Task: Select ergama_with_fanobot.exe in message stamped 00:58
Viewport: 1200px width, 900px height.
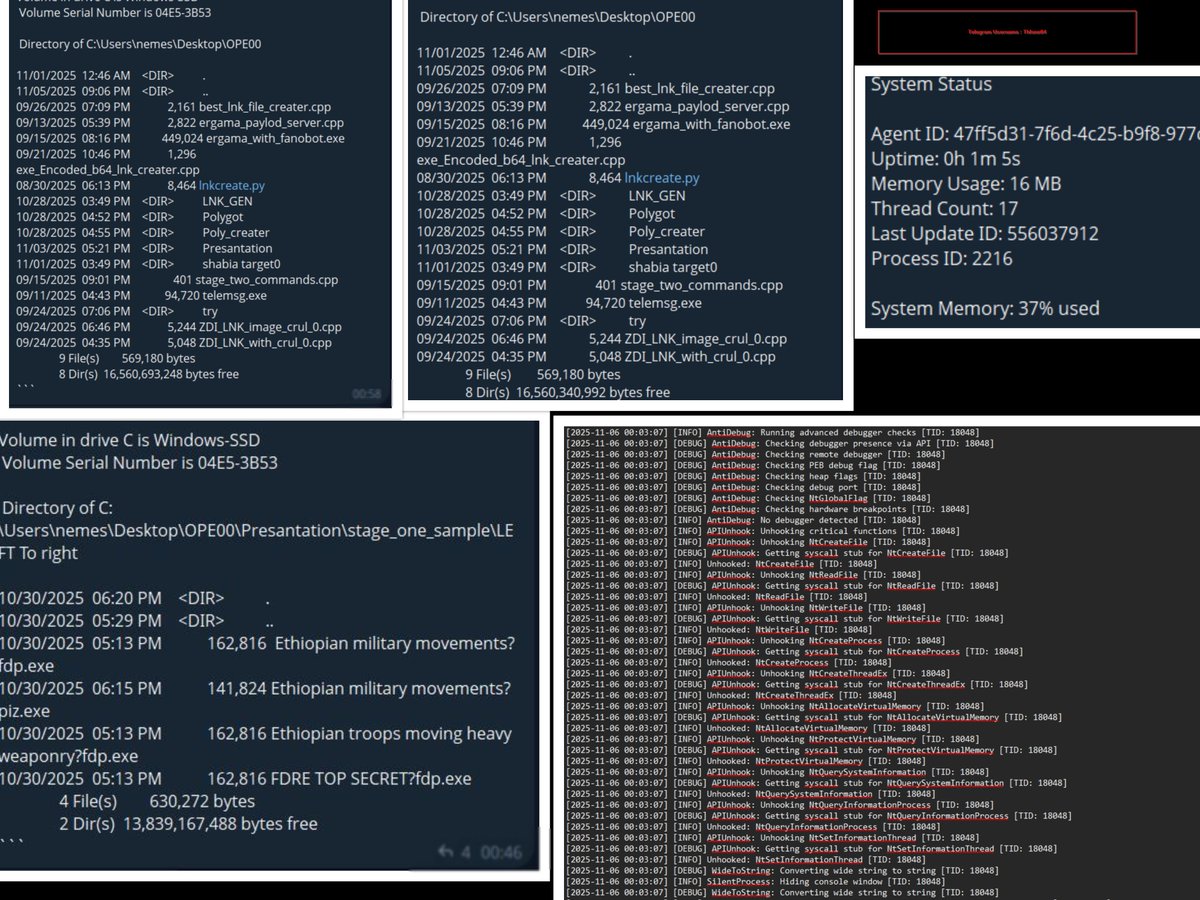Action: 272,138
